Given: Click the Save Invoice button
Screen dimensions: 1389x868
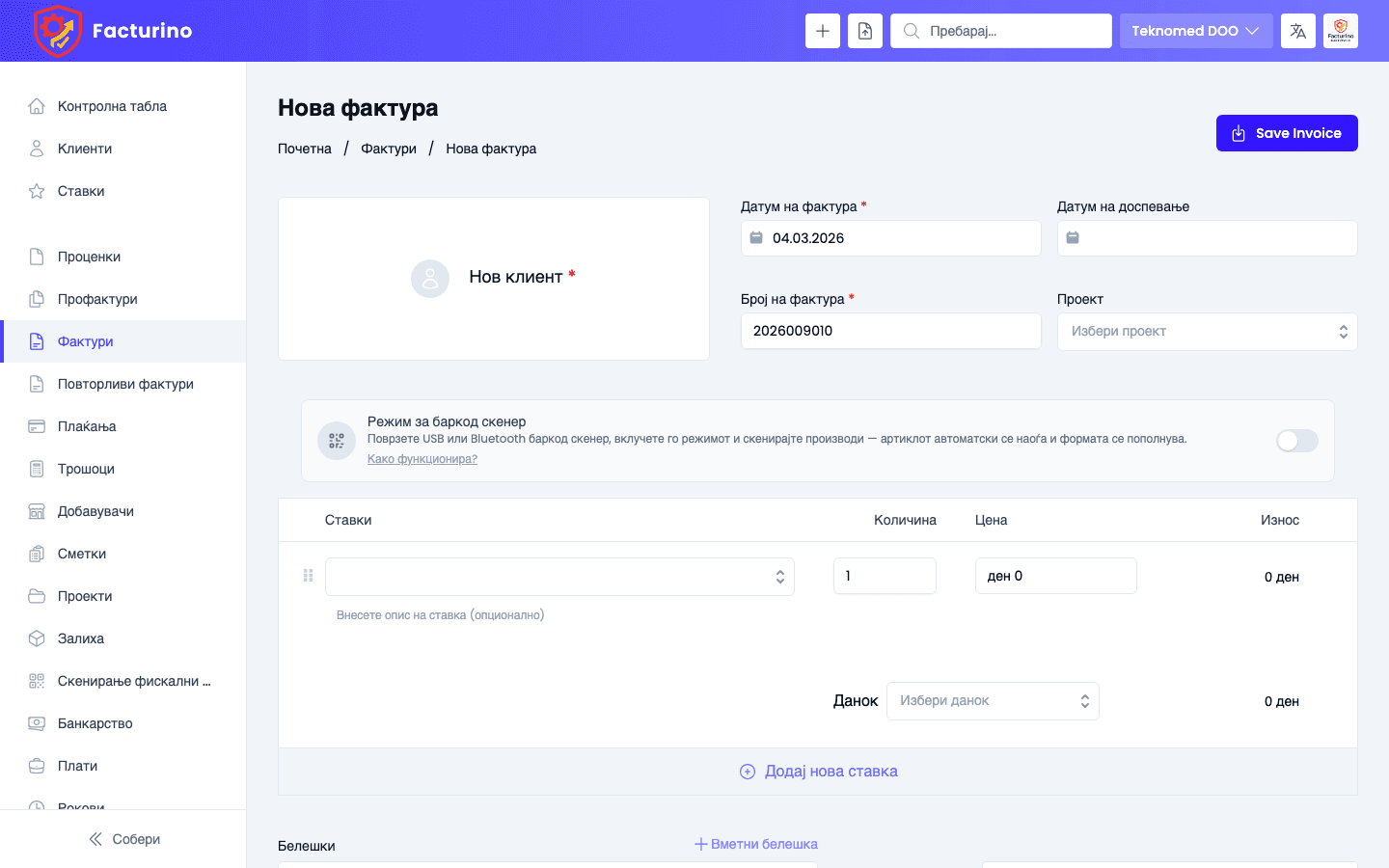Looking at the screenshot, I should click(x=1287, y=133).
